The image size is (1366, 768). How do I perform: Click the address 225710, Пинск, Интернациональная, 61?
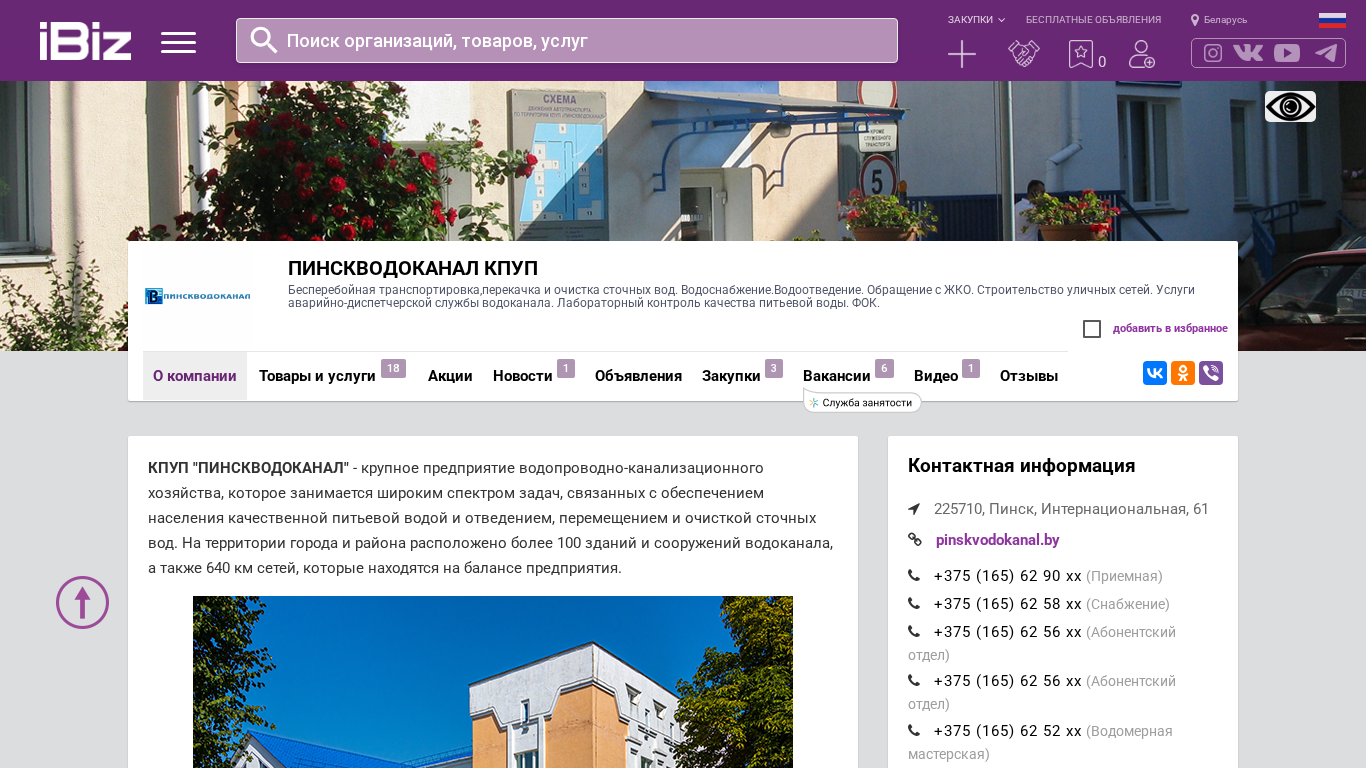pos(1071,509)
